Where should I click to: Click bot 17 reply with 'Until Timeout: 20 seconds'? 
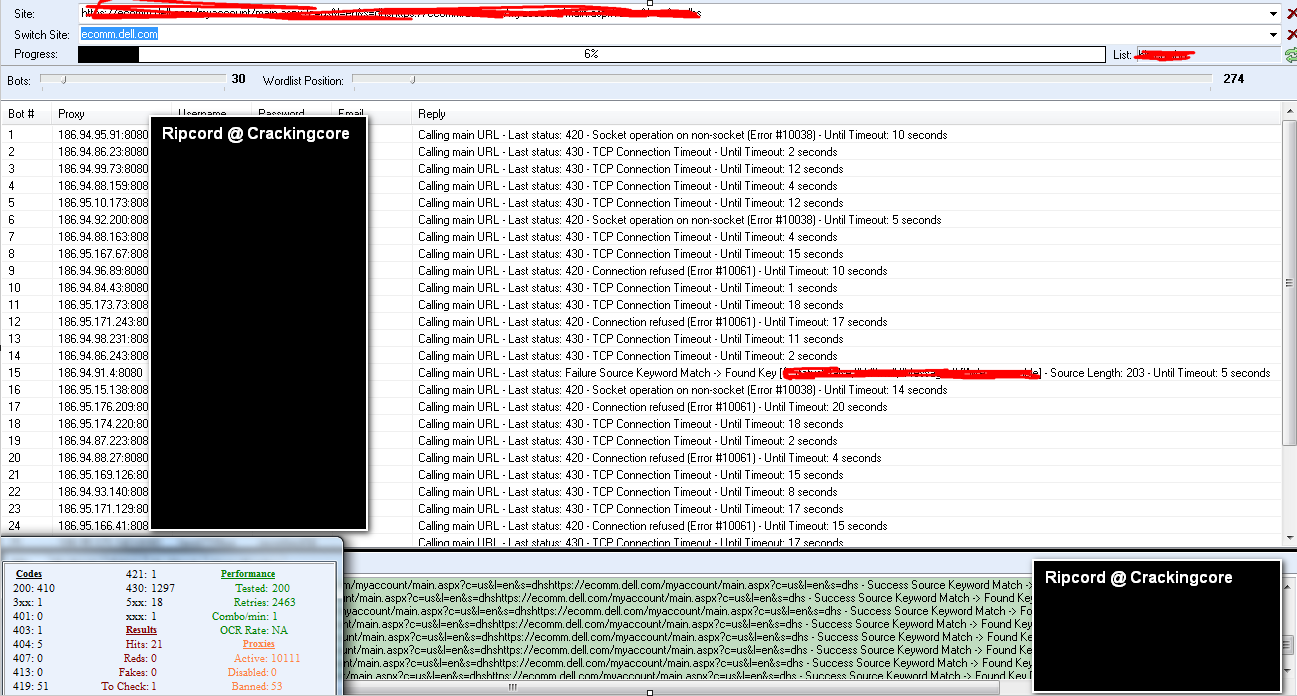pos(653,407)
